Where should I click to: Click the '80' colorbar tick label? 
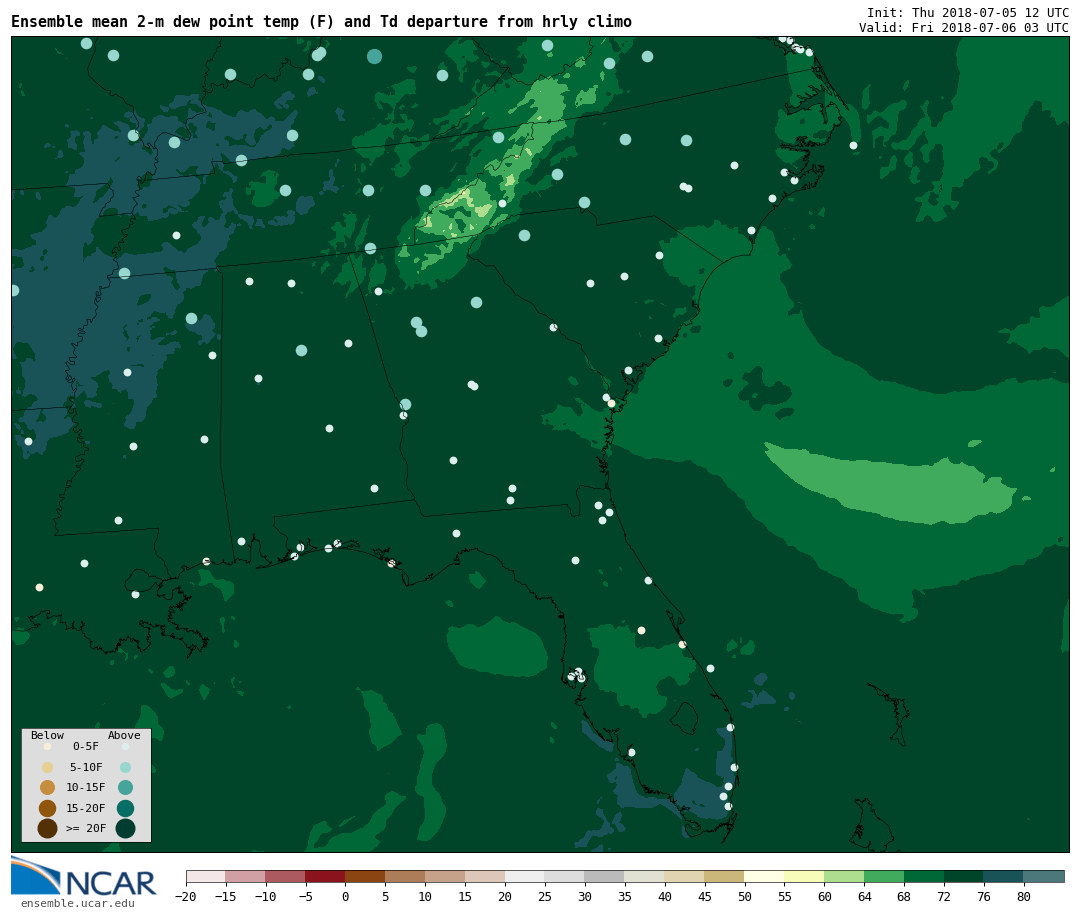[x=1024, y=896]
